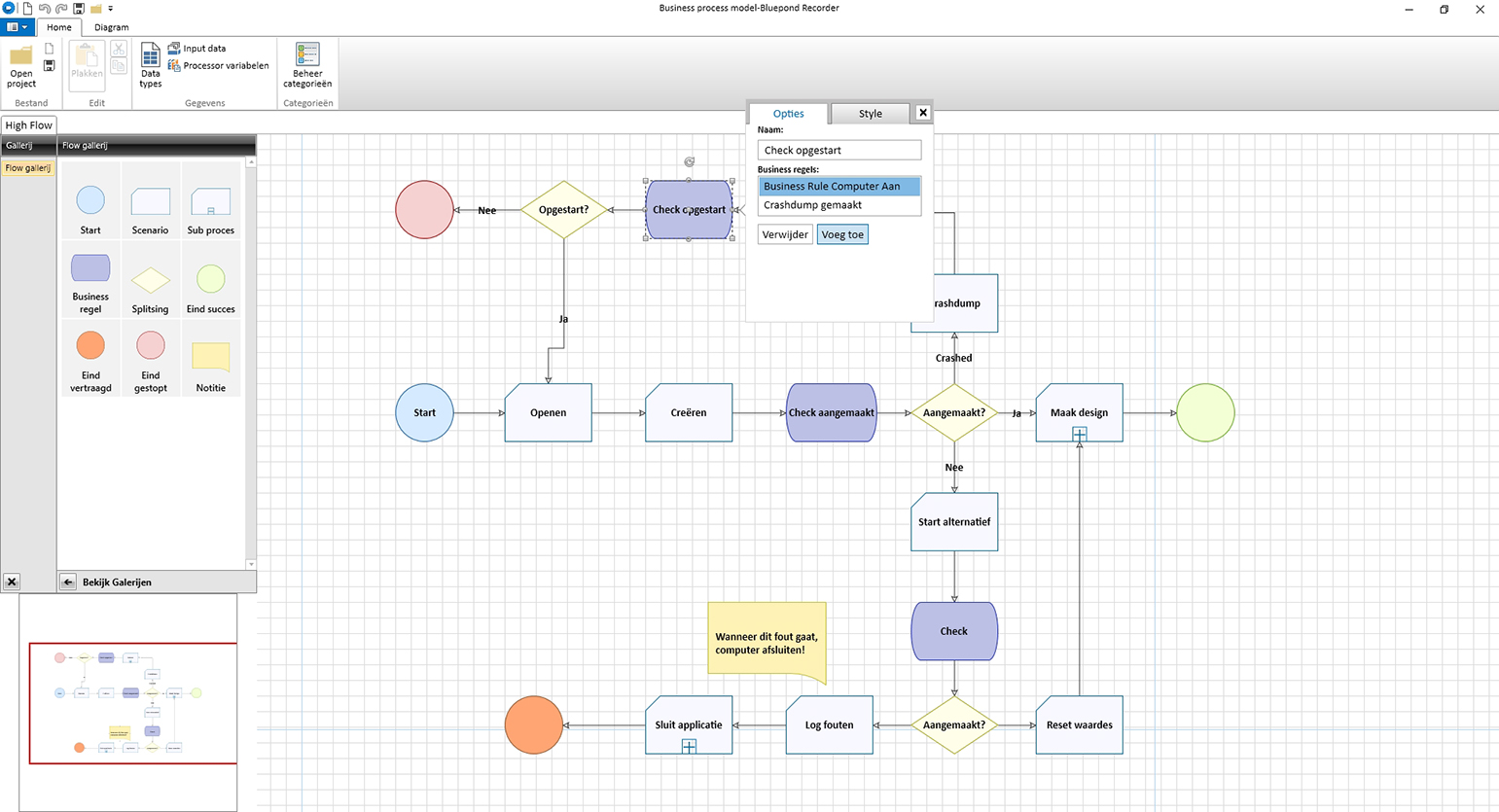Click the Verwijder button
The height and width of the screenshot is (812, 1499).
[x=785, y=234]
